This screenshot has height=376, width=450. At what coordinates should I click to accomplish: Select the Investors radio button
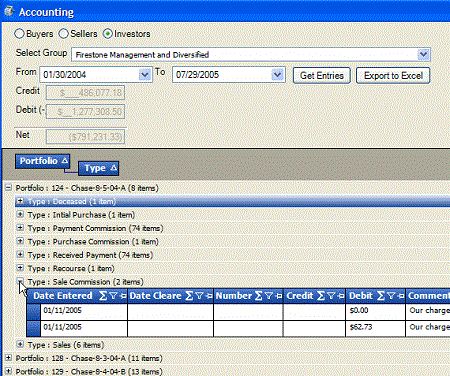(108, 34)
